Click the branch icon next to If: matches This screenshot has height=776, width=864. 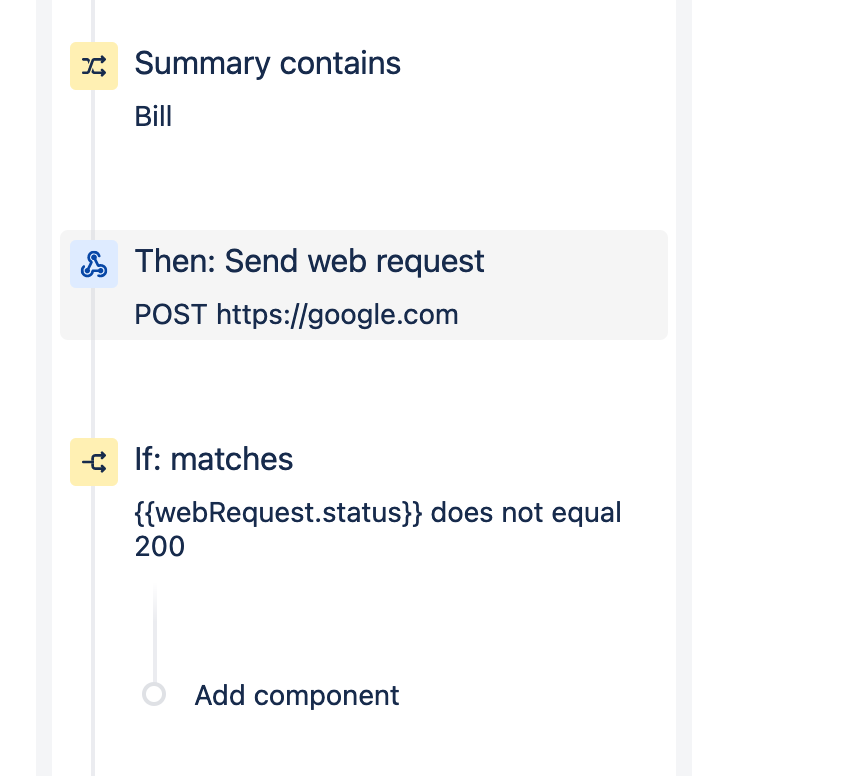[x=94, y=462]
